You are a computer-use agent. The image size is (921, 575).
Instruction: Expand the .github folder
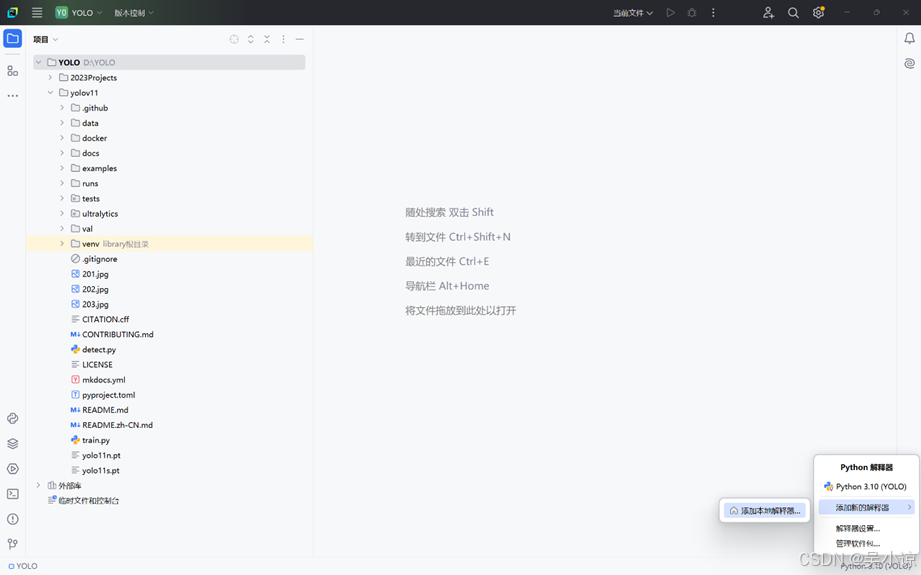pyautogui.click(x=62, y=107)
